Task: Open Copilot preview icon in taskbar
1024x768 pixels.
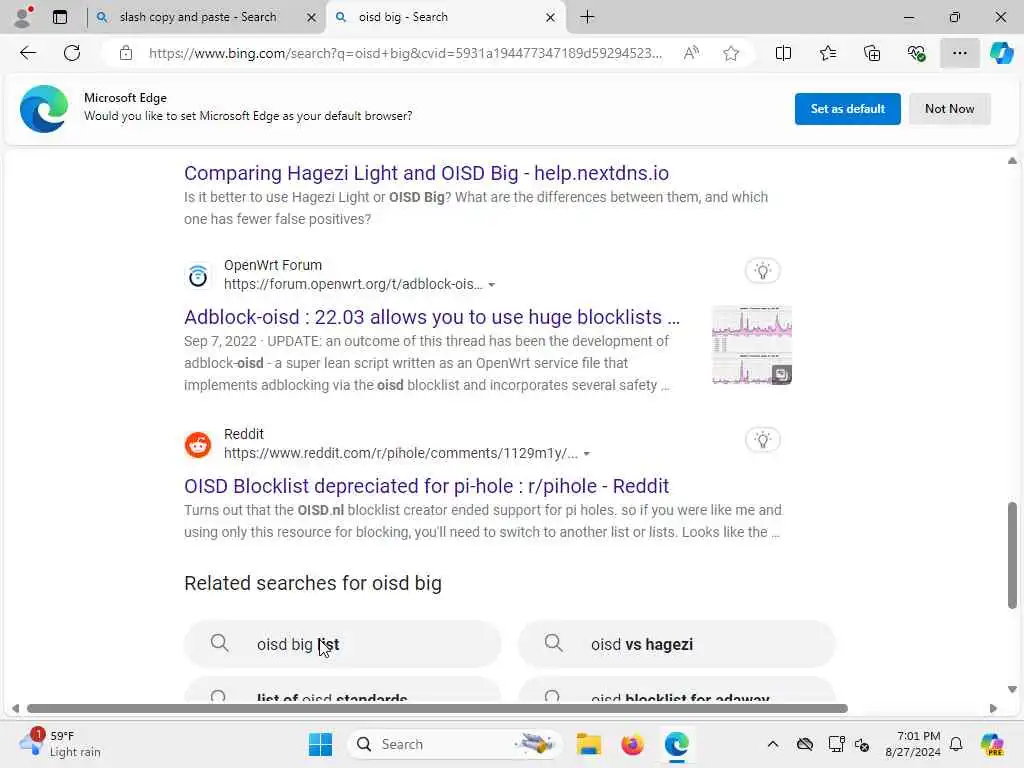Action: pyautogui.click(x=992, y=744)
